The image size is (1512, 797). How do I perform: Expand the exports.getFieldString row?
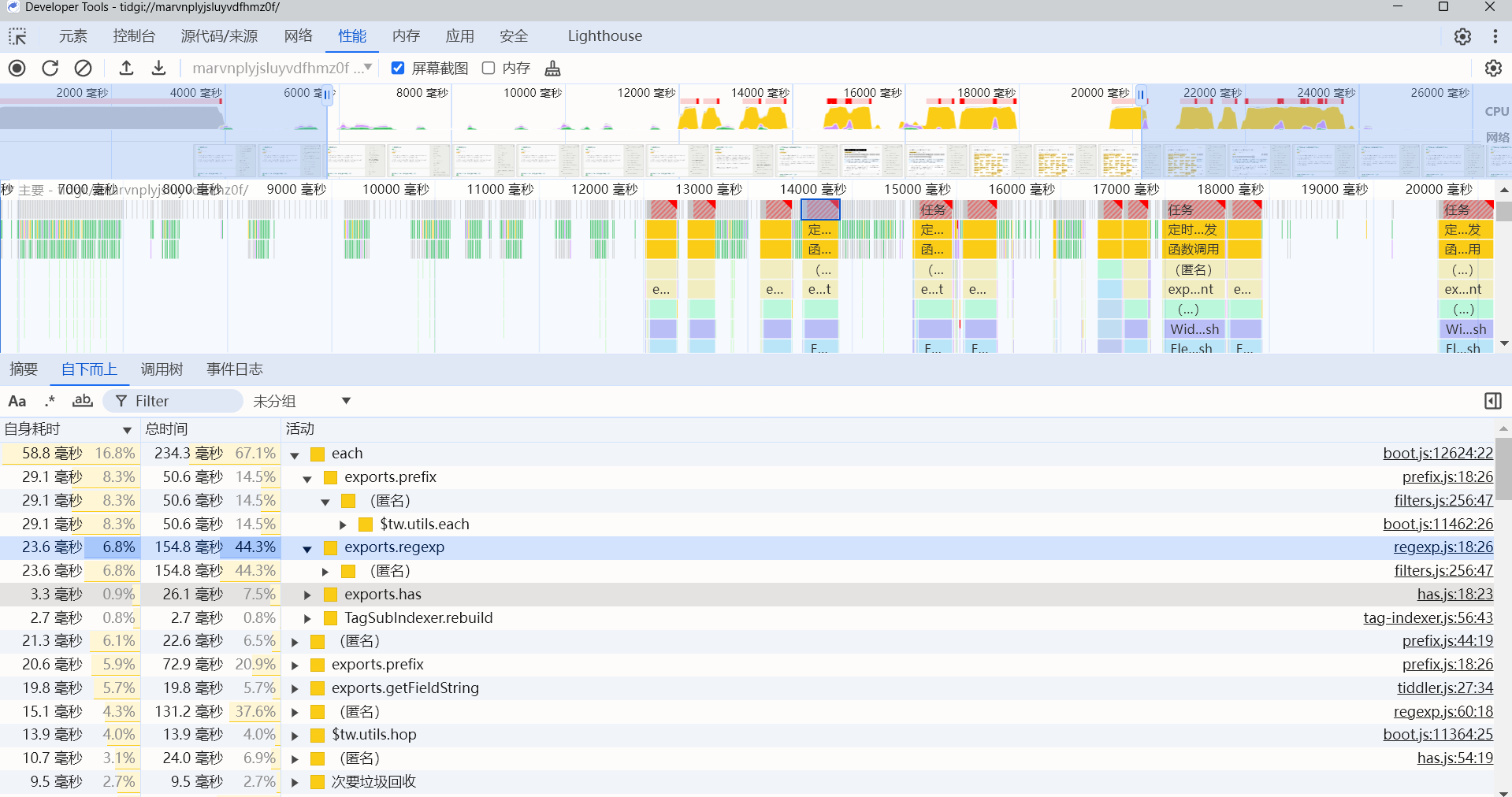(295, 688)
